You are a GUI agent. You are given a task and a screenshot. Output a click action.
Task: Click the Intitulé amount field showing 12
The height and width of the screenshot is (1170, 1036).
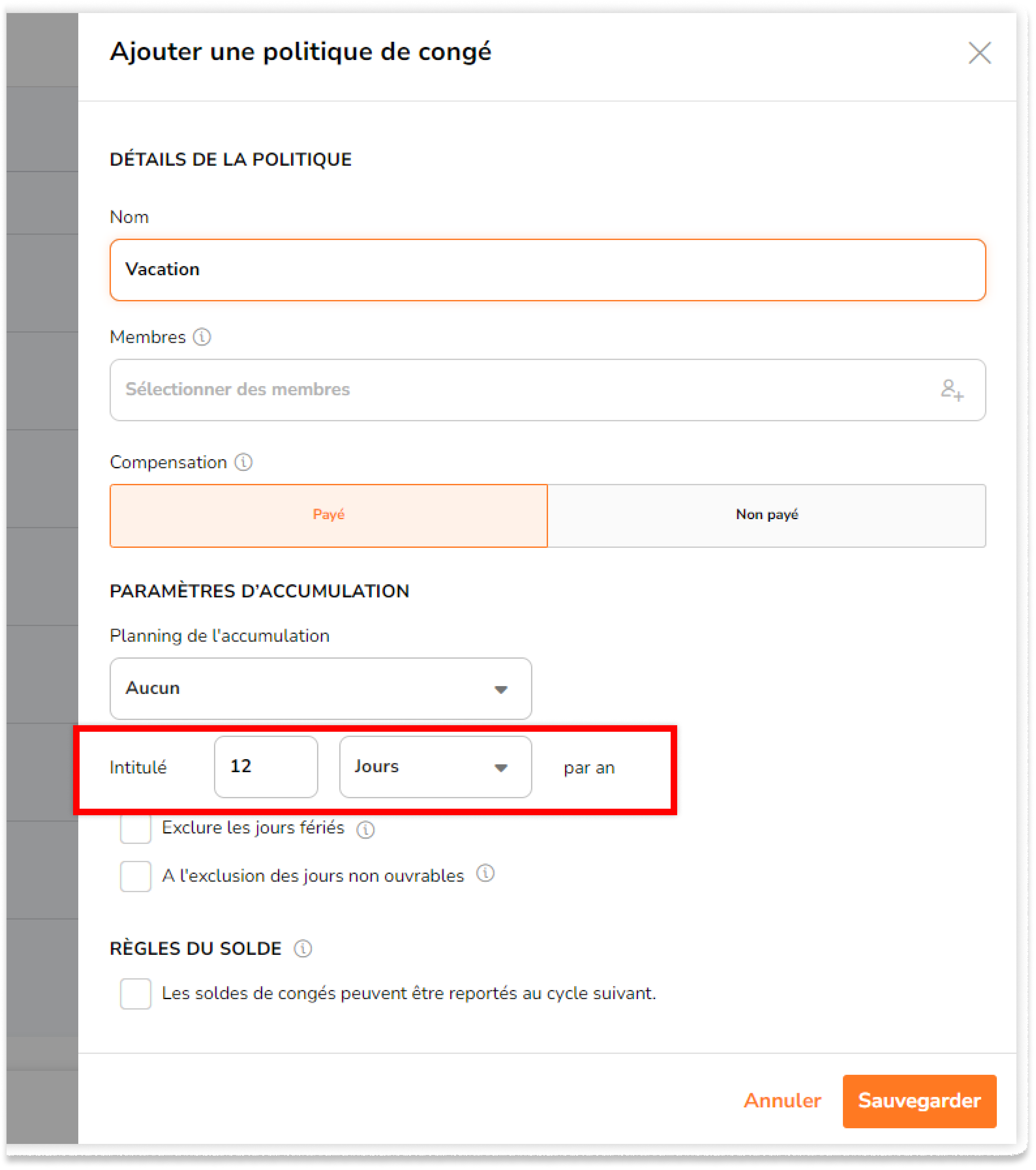[266, 766]
